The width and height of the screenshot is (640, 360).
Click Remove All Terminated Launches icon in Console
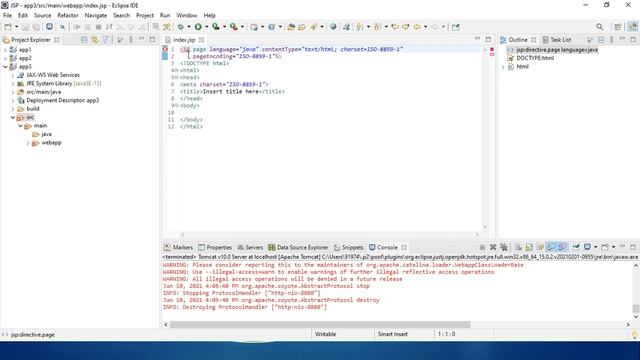[504, 247]
